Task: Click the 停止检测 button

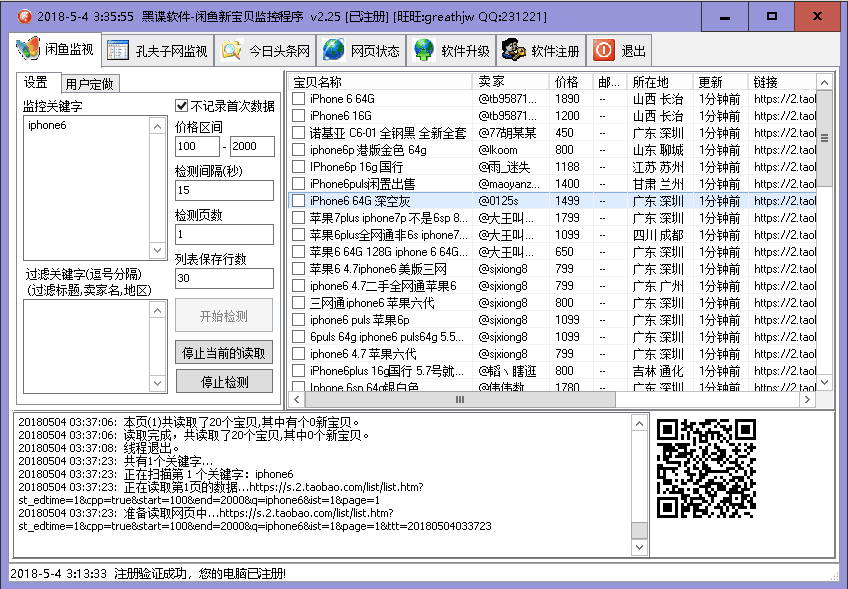Action: pyautogui.click(x=224, y=382)
